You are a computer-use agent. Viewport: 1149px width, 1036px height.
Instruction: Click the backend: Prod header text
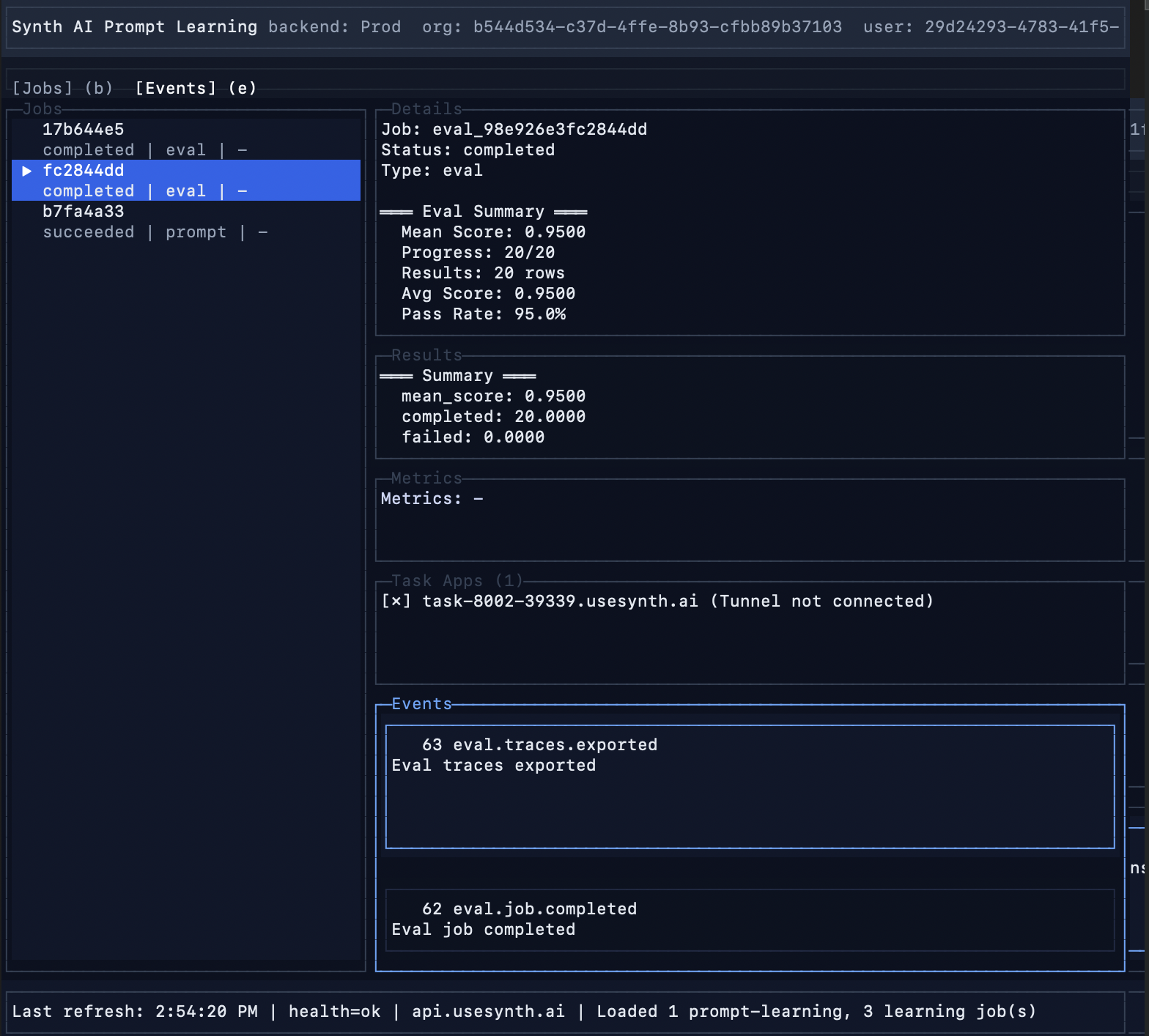tap(334, 26)
